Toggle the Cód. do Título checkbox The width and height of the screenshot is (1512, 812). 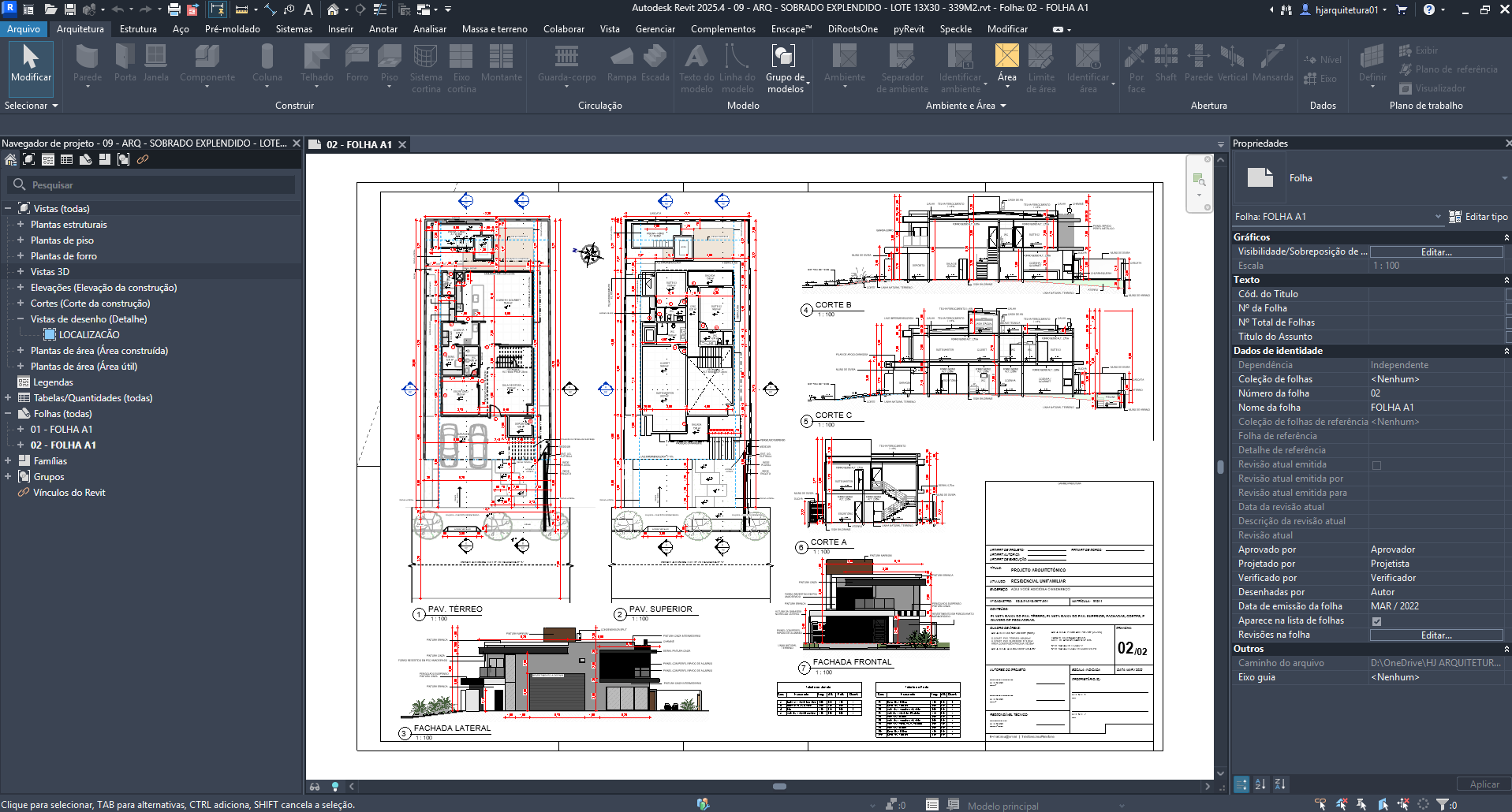click(1508, 294)
